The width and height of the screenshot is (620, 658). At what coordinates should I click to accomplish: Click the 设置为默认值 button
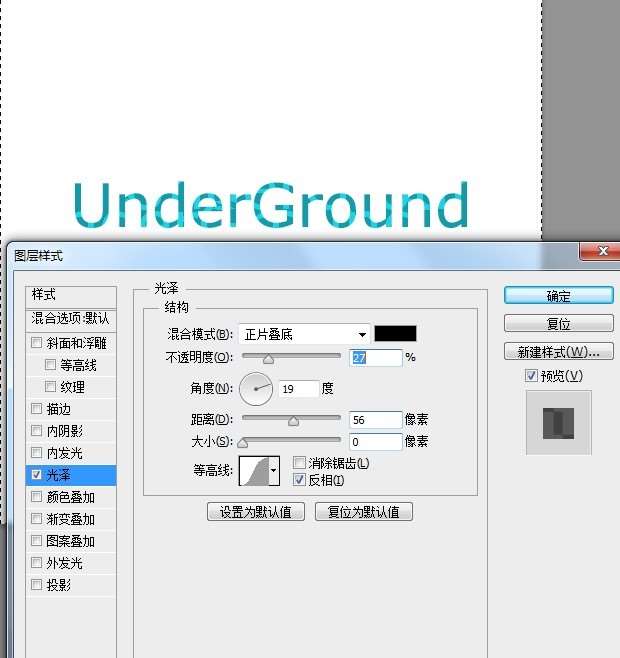point(256,512)
